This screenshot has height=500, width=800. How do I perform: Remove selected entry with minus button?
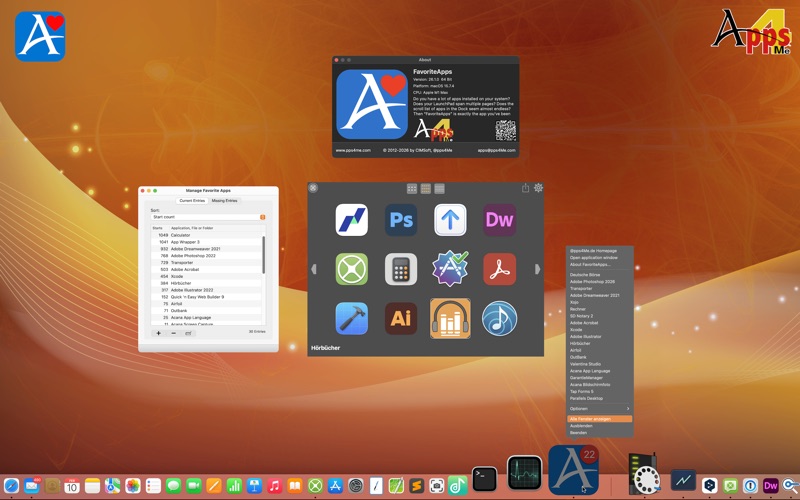click(x=173, y=333)
